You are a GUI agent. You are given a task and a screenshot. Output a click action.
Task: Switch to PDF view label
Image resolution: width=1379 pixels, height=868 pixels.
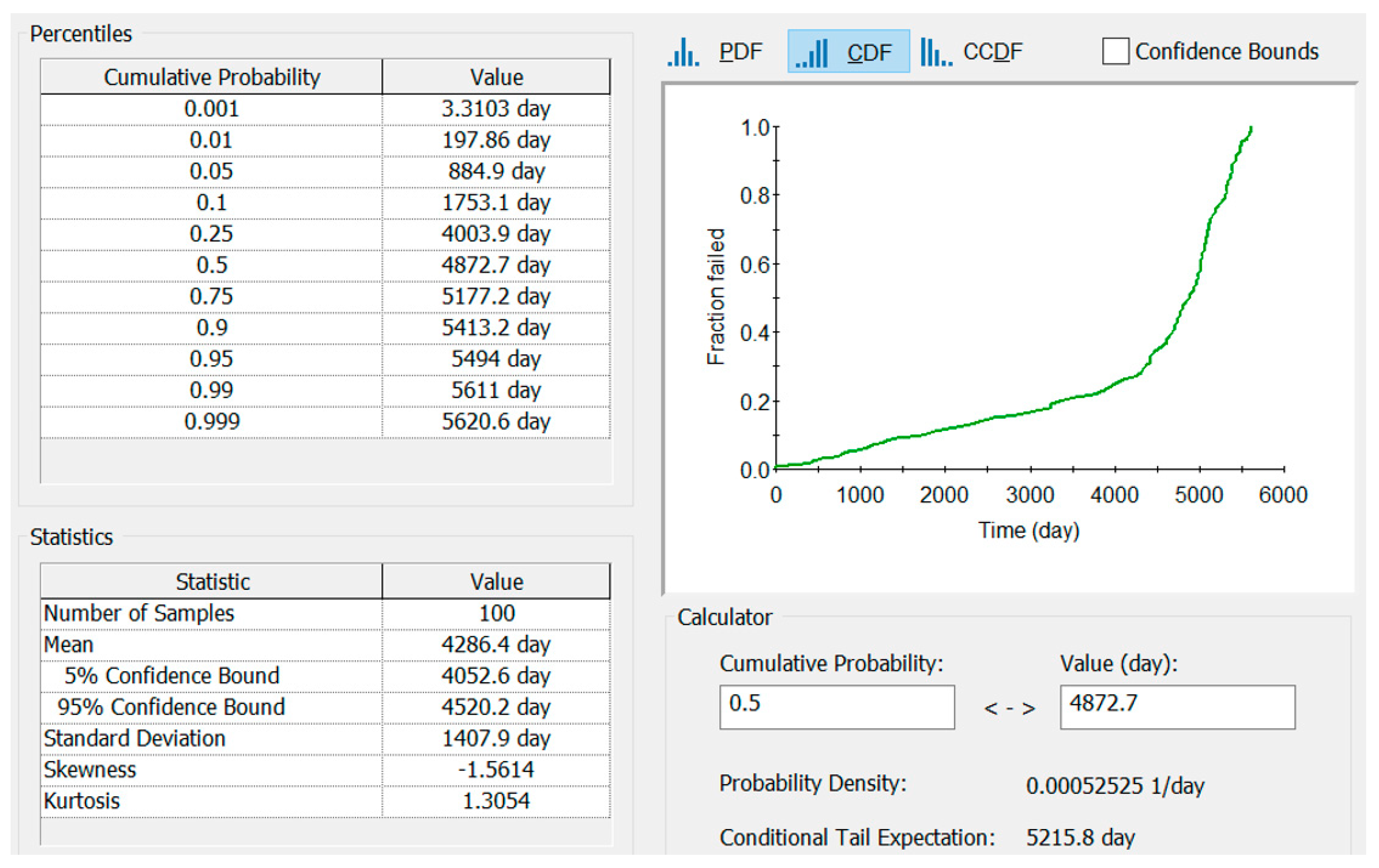pos(741,52)
